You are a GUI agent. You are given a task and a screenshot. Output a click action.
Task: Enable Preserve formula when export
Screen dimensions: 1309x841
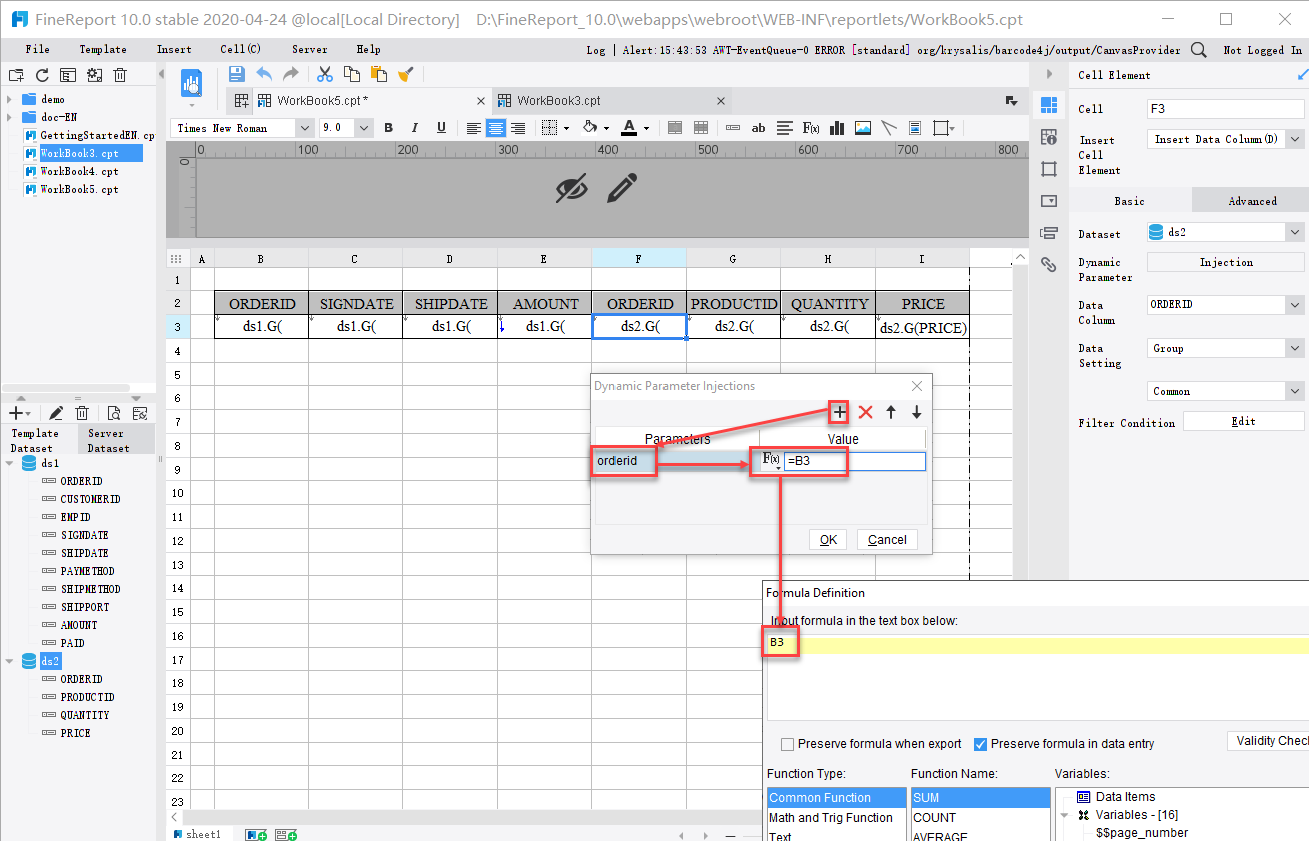(789, 743)
